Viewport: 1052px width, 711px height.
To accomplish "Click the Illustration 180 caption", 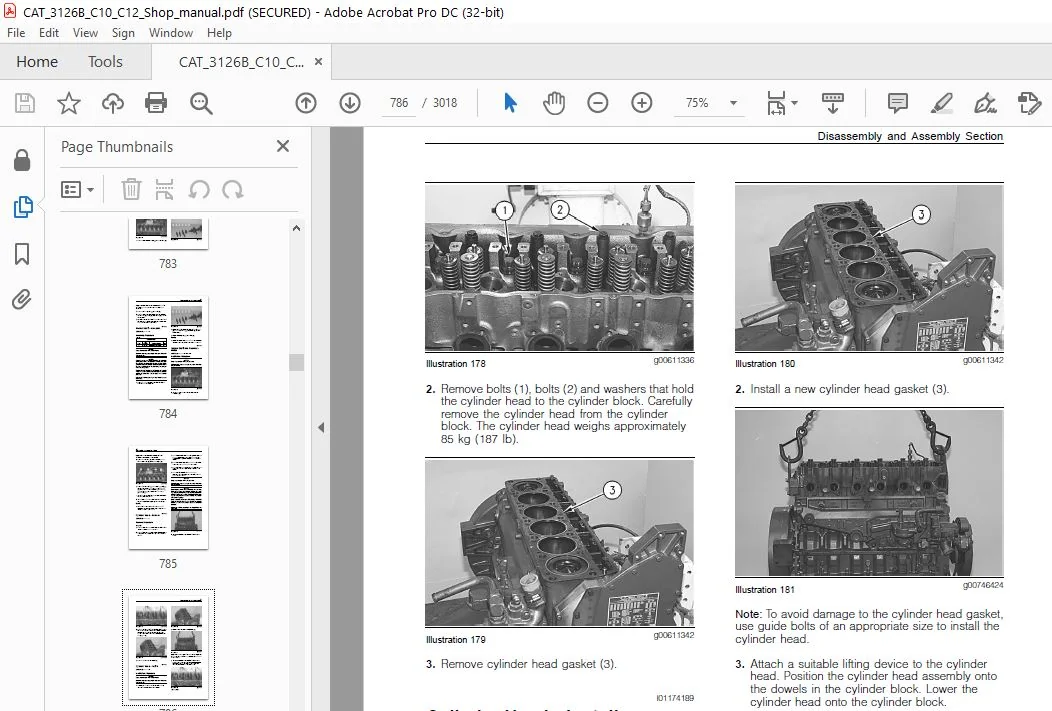I will (765, 364).
